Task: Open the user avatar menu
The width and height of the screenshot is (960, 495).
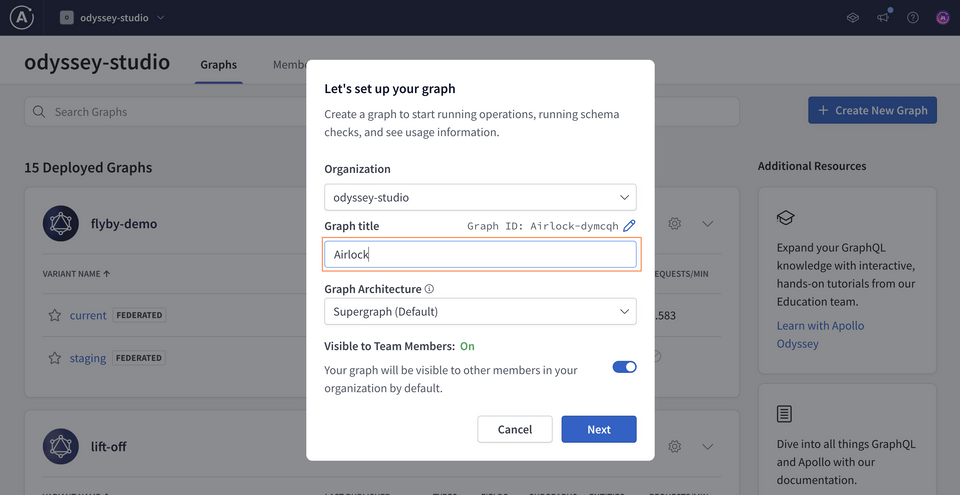Action: [943, 18]
